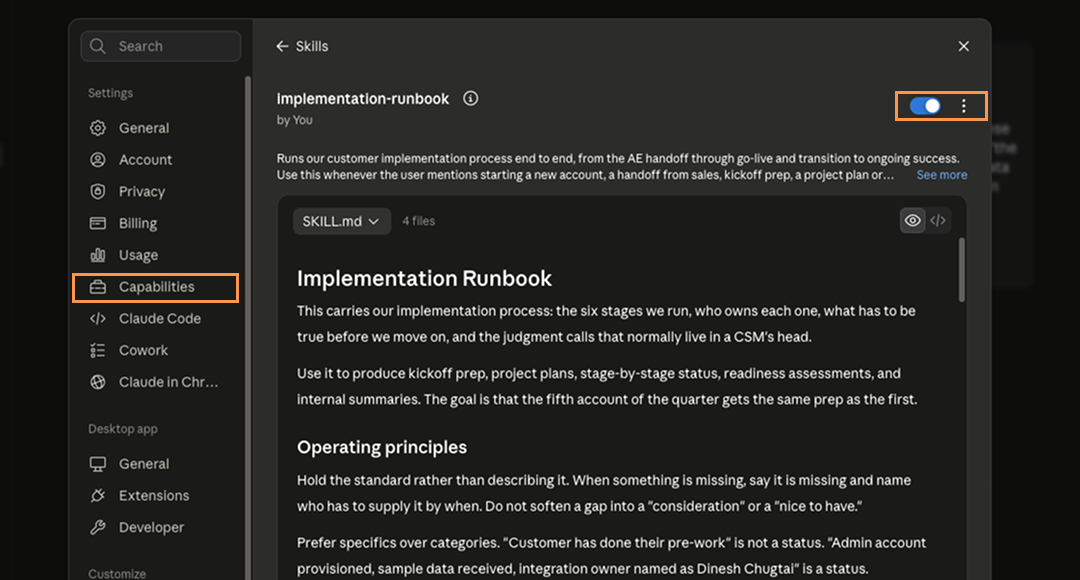
Task: Disable the implementation-runbook skill toggle
Action: click(925, 106)
